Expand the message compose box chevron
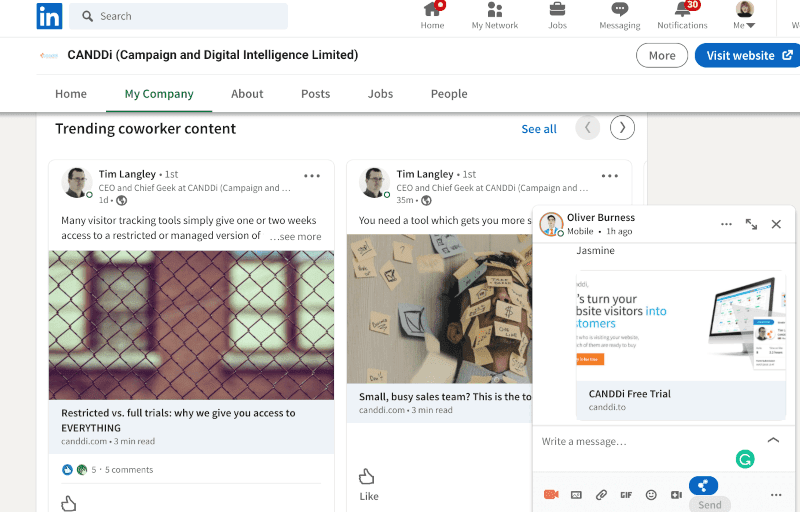This screenshot has height=512, width=800. click(x=773, y=440)
